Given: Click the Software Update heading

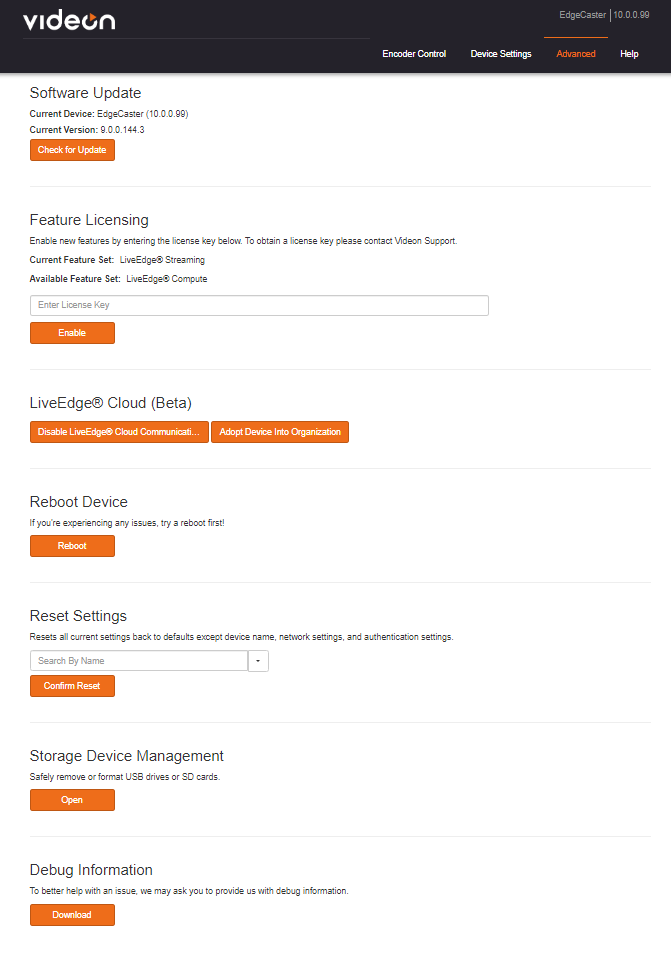Looking at the screenshot, I should [x=86, y=93].
